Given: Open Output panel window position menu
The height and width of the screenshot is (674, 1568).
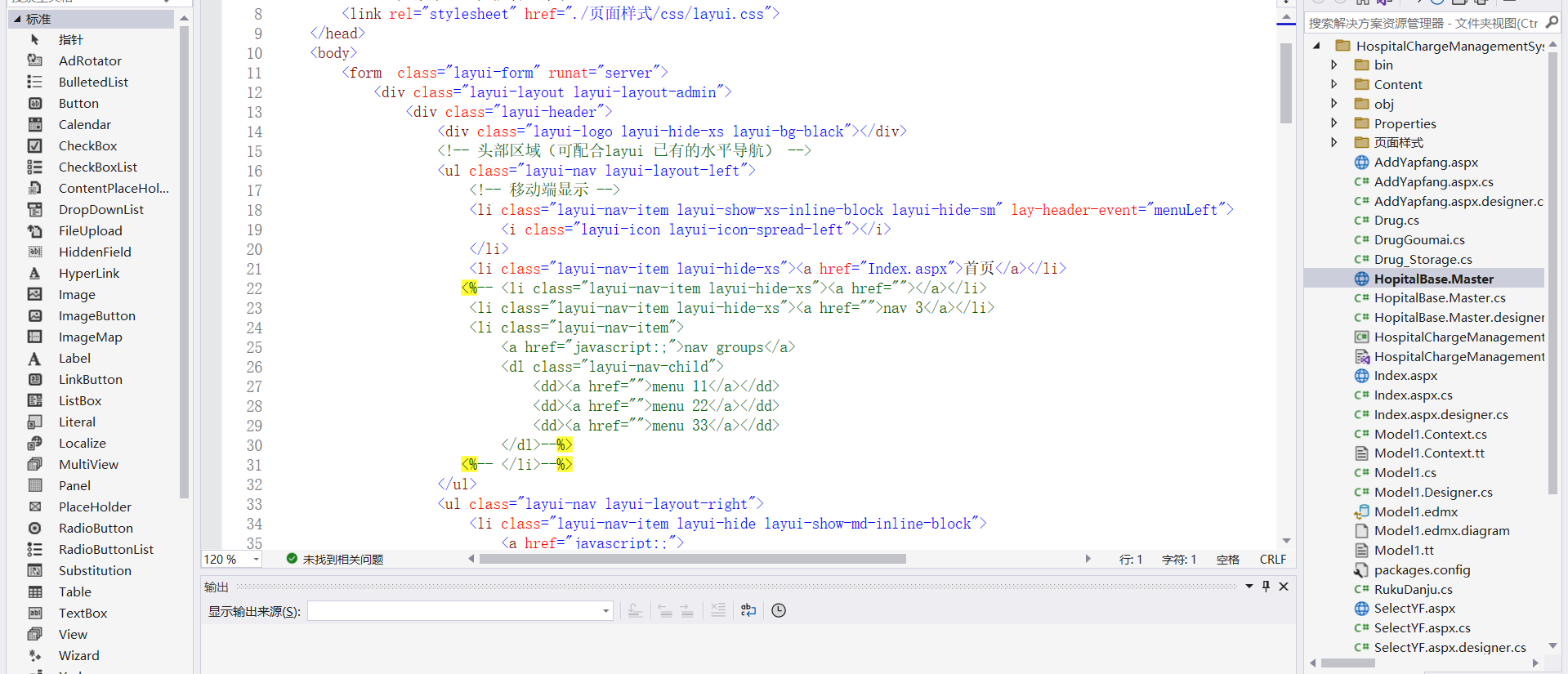Looking at the screenshot, I should point(1249,587).
